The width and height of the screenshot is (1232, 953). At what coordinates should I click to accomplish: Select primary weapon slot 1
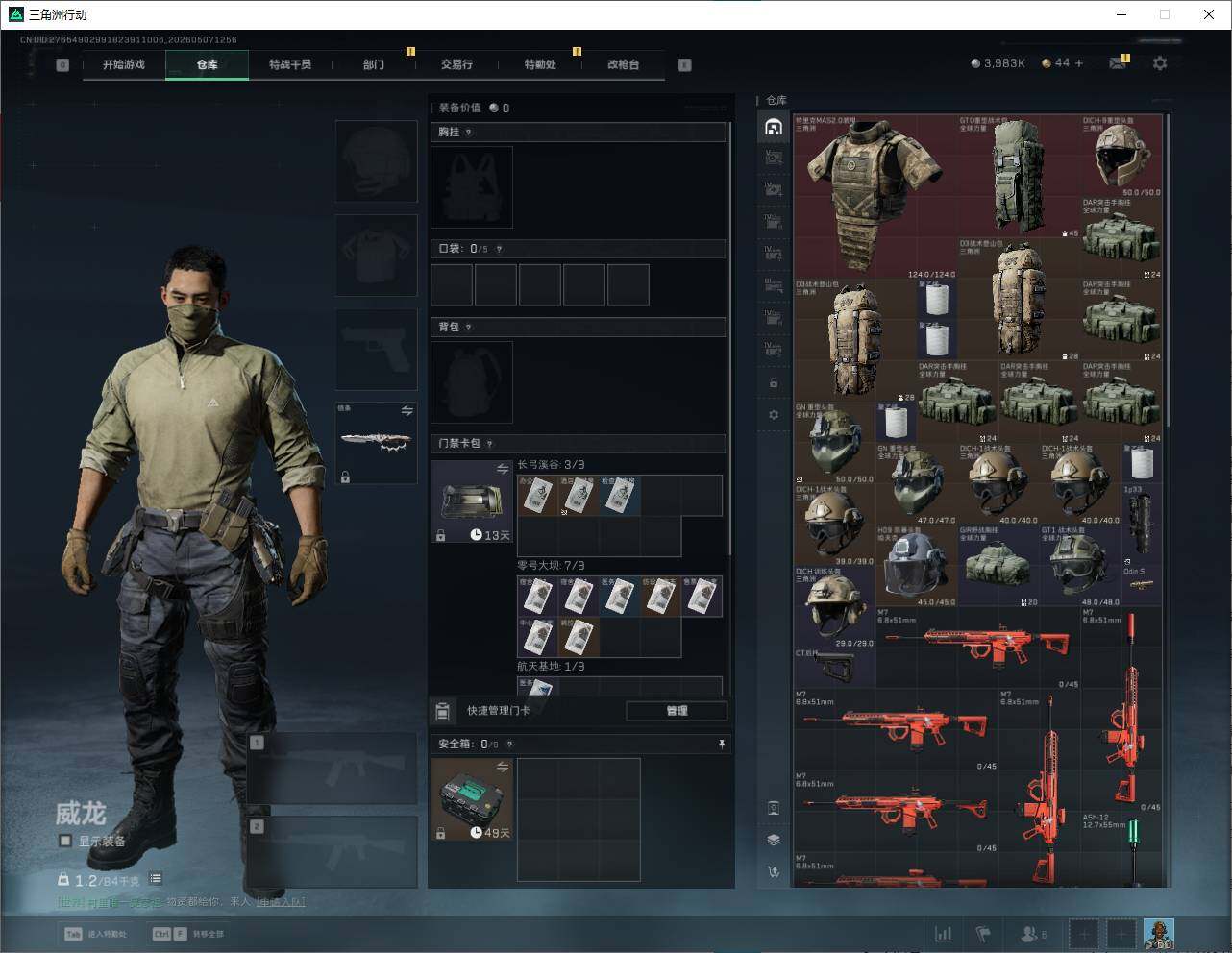333,769
